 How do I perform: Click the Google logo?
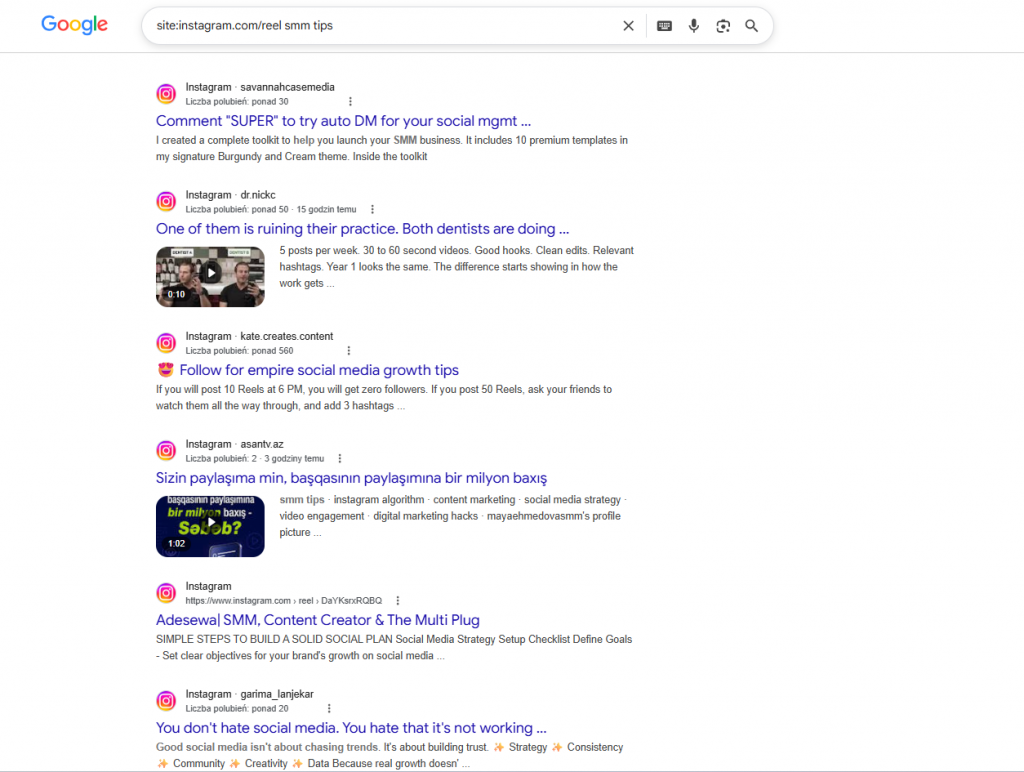[74, 25]
